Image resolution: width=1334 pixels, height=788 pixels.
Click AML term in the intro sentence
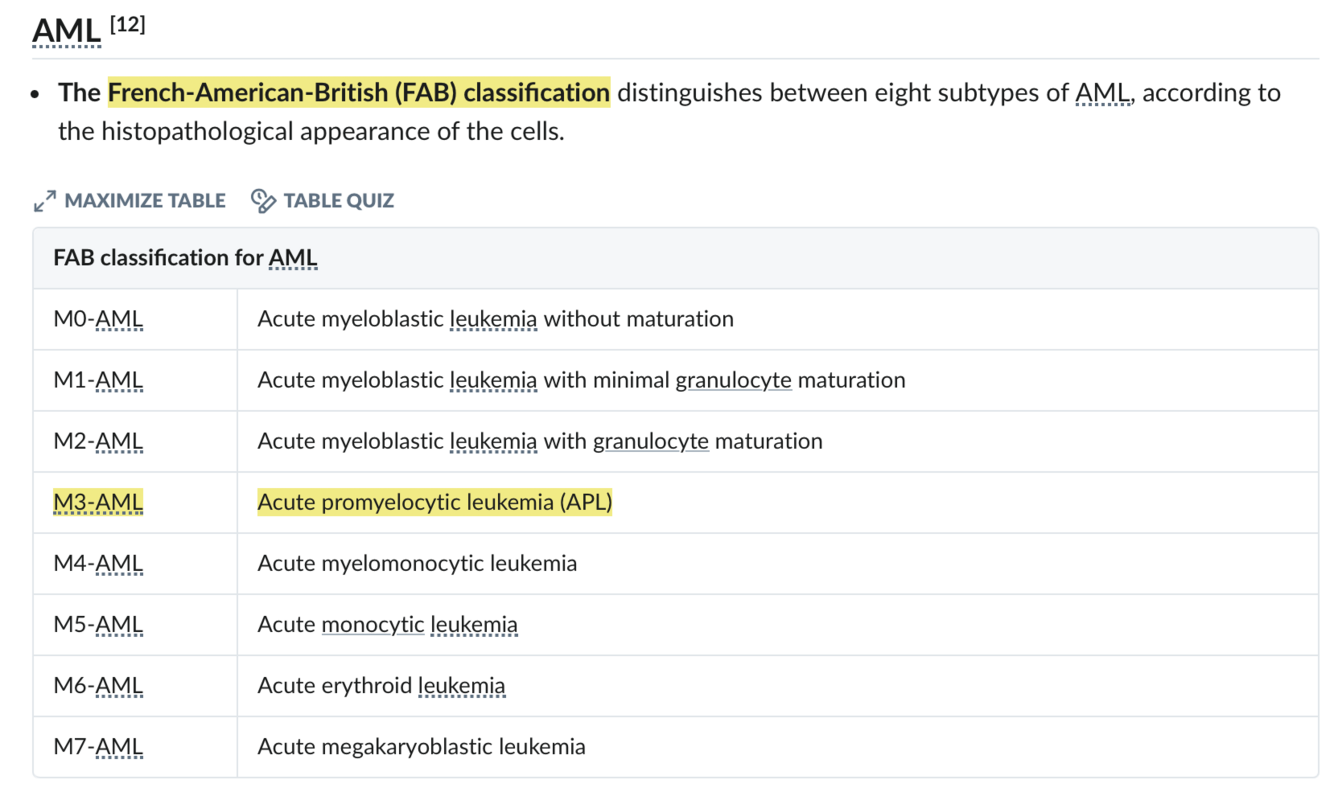point(1103,93)
